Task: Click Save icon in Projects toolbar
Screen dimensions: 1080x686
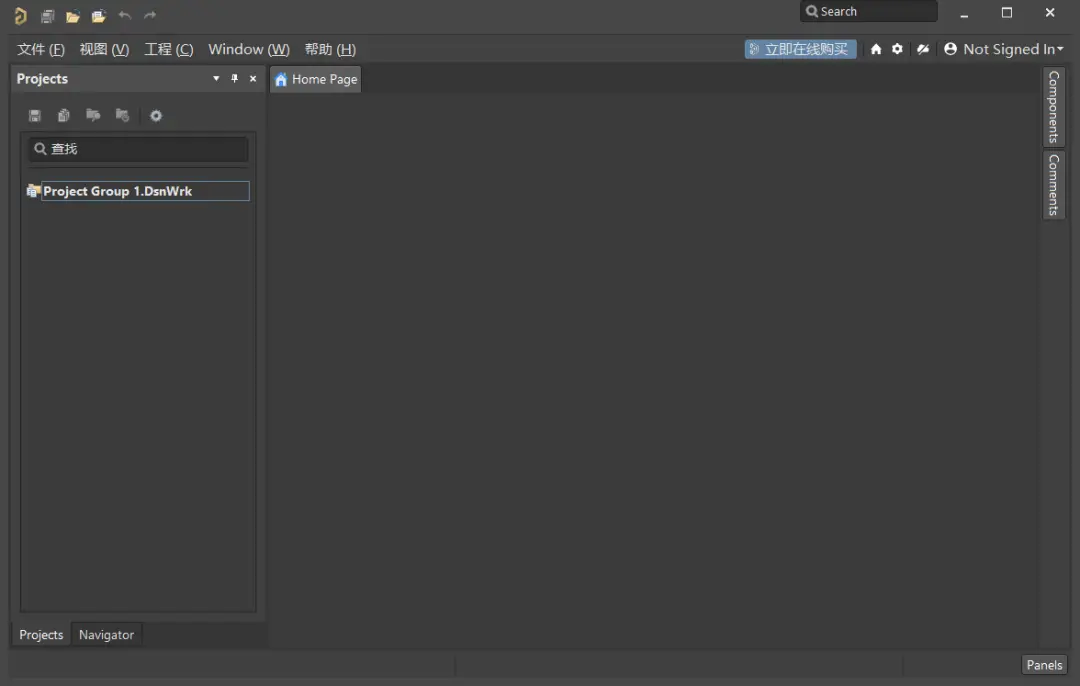Action: (34, 116)
